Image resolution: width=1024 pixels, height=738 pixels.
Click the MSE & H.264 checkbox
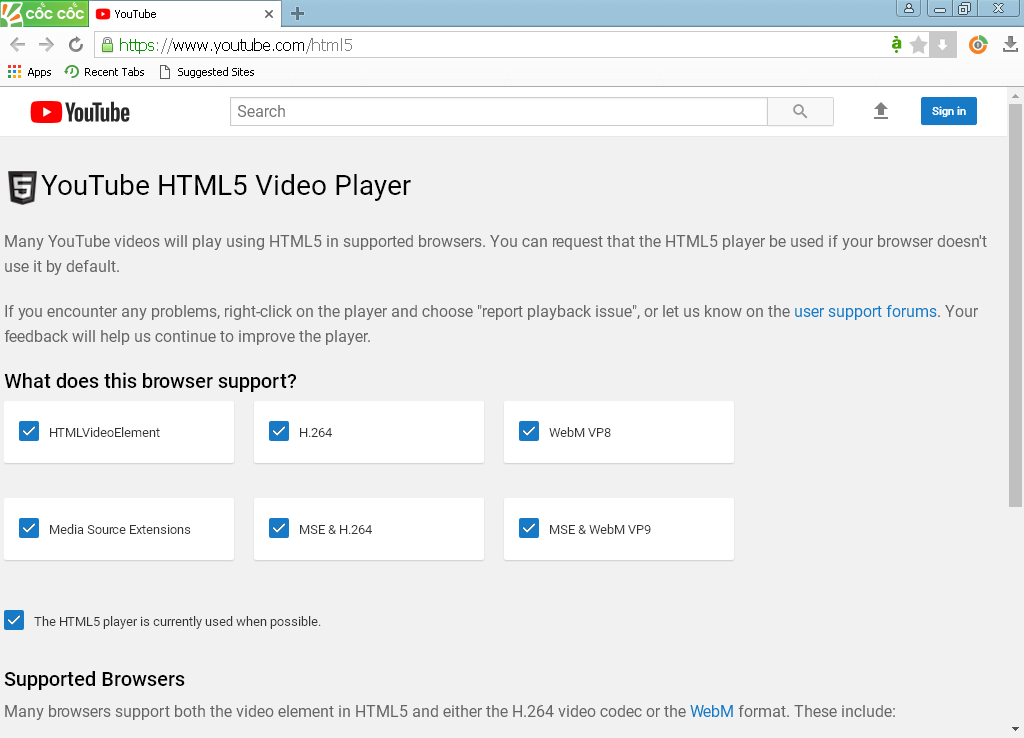(279, 528)
